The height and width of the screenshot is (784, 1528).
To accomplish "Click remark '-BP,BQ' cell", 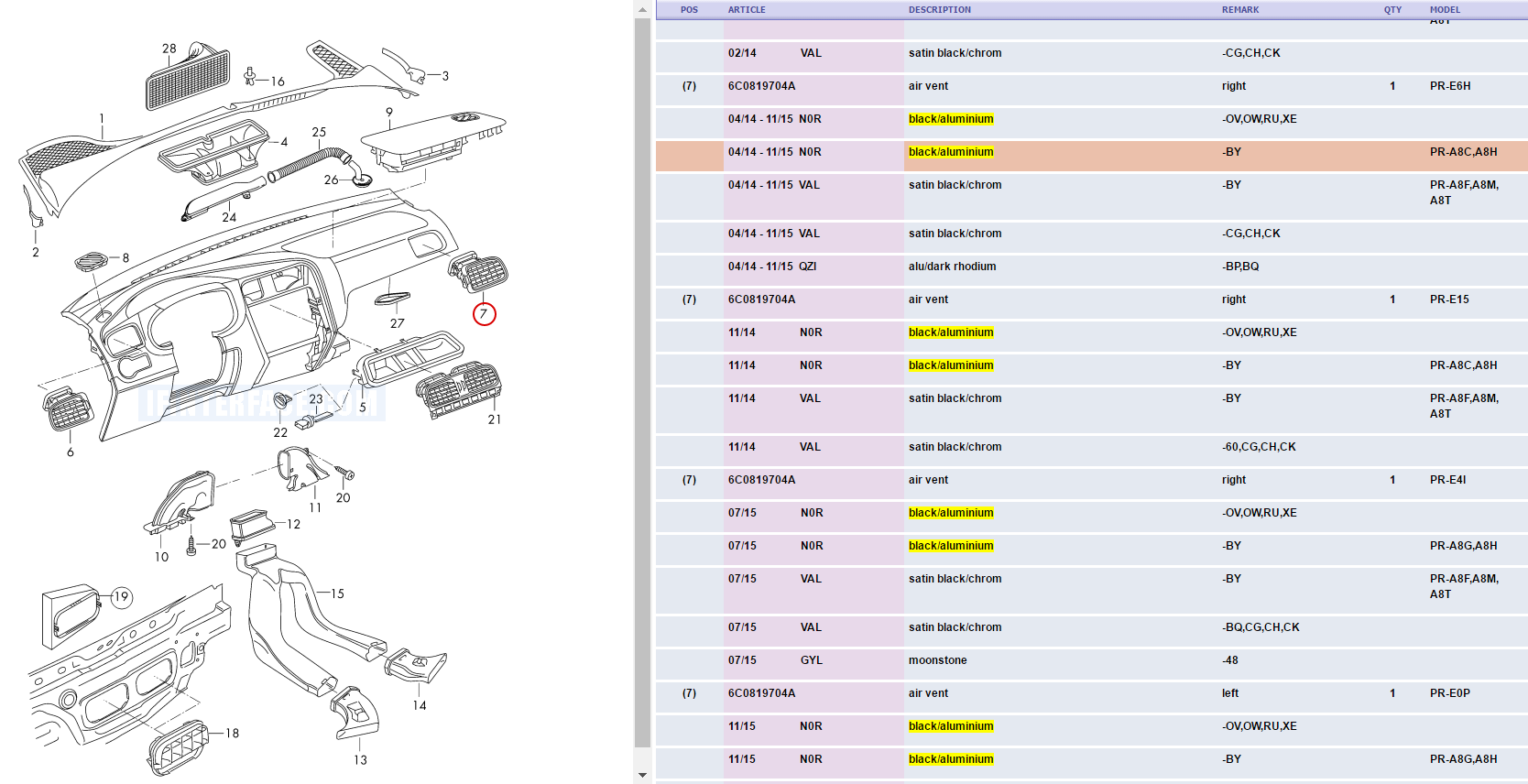I will [x=1240, y=267].
